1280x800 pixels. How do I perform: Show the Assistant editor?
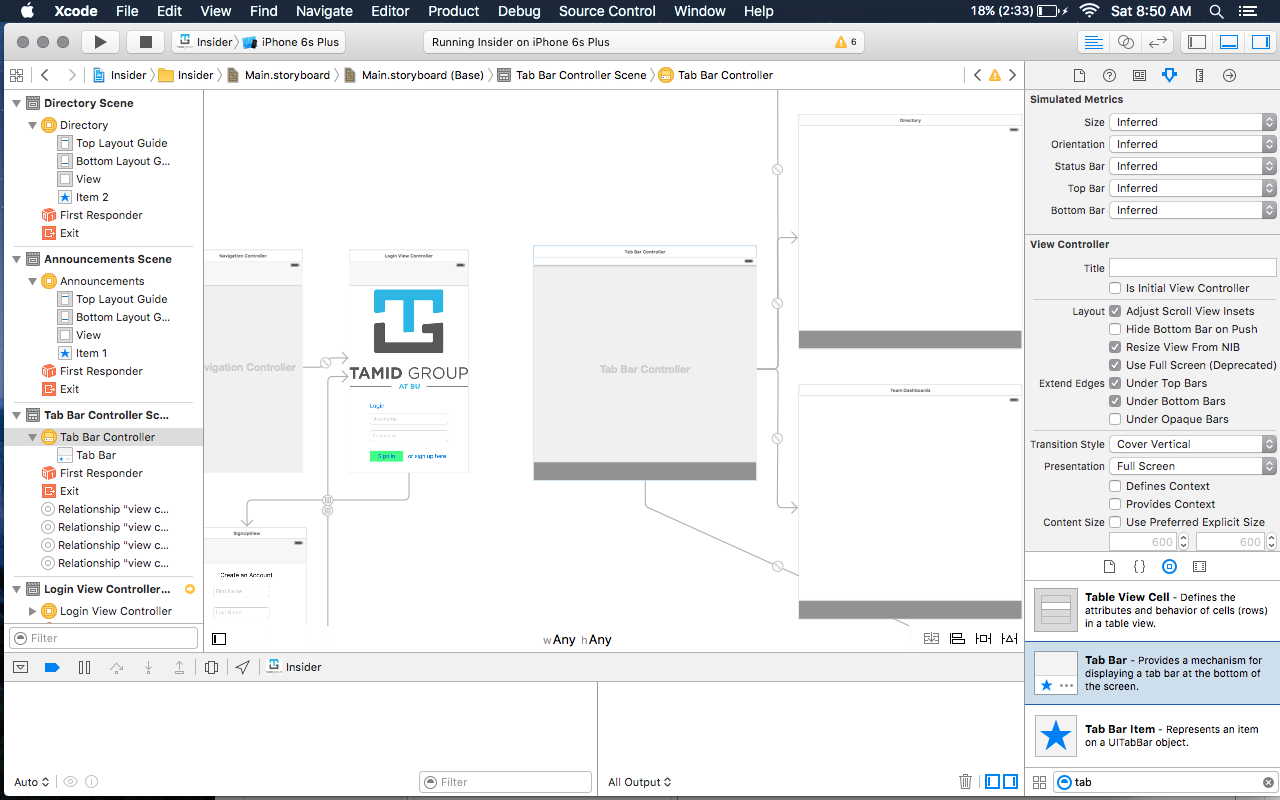(x=1126, y=42)
